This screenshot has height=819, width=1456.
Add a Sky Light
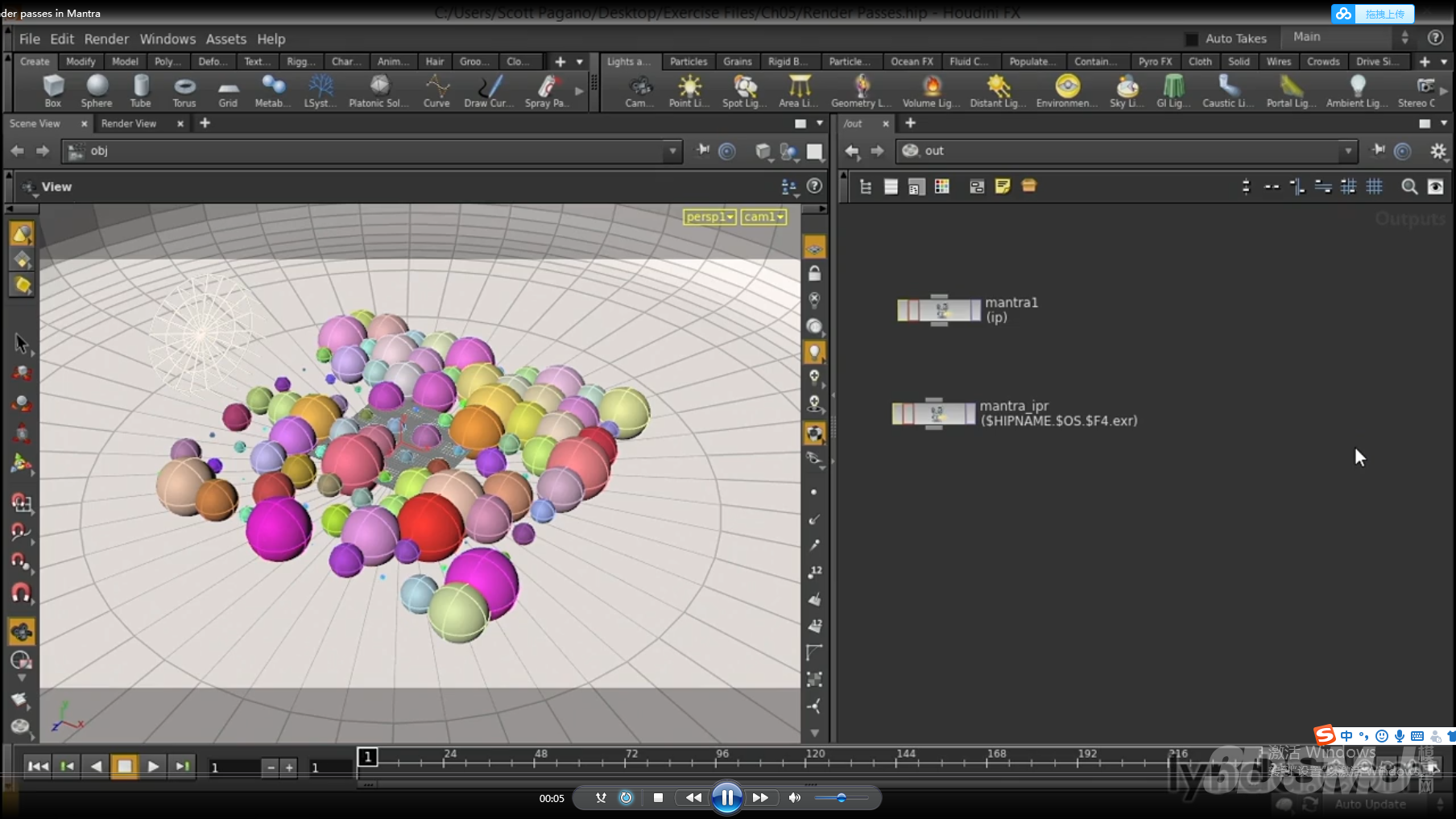point(1127,90)
